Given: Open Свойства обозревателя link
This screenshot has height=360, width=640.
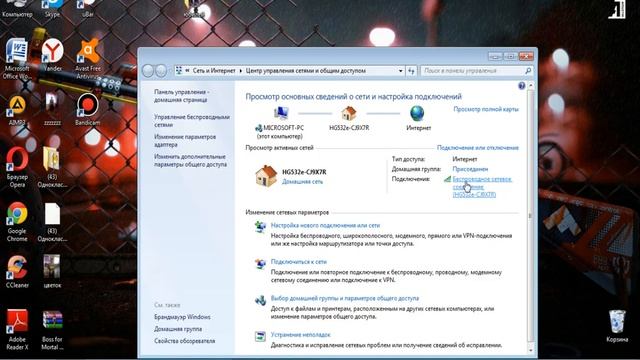Looking at the screenshot, I should coord(184,341).
